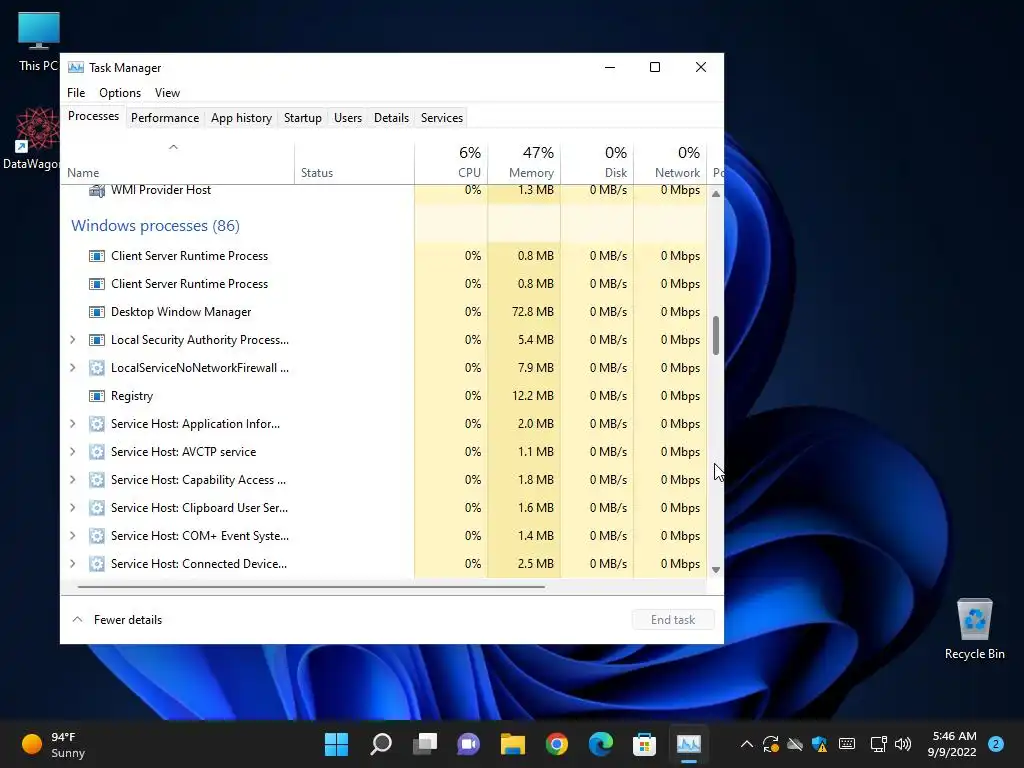Expand Service Host: COM+ Event System row

coord(72,536)
